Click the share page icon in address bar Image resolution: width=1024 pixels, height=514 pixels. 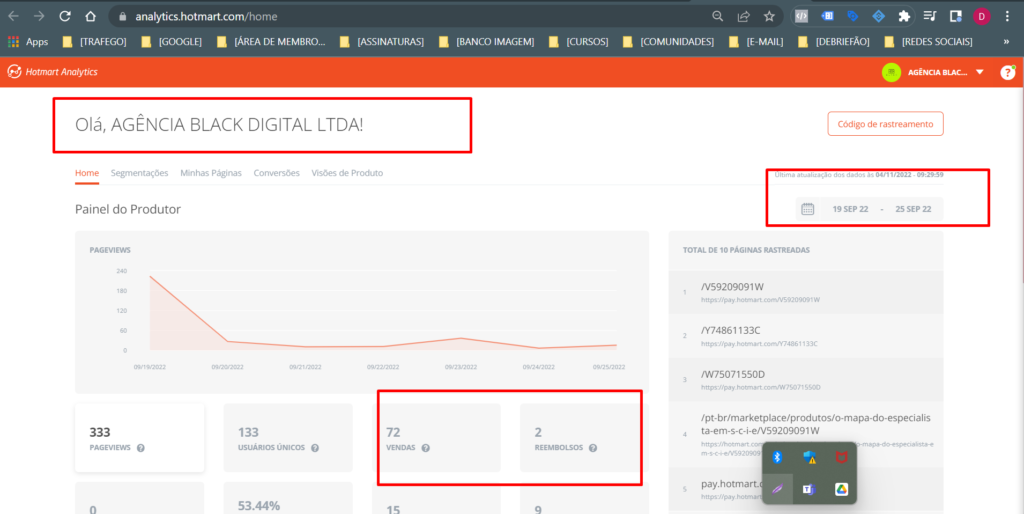pos(743,16)
